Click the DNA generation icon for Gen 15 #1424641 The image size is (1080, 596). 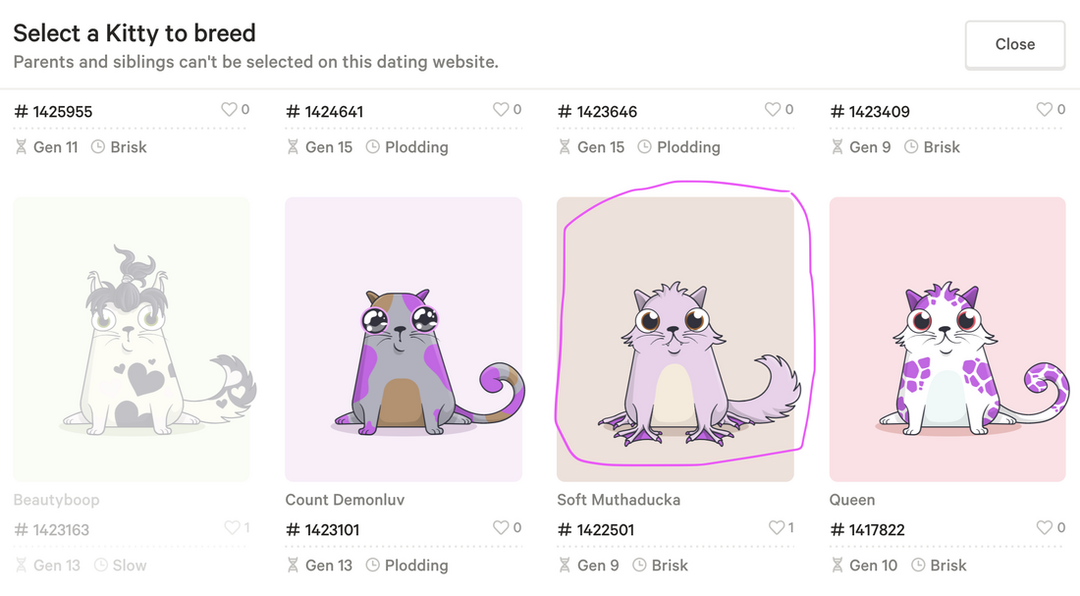click(x=293, y=147)
